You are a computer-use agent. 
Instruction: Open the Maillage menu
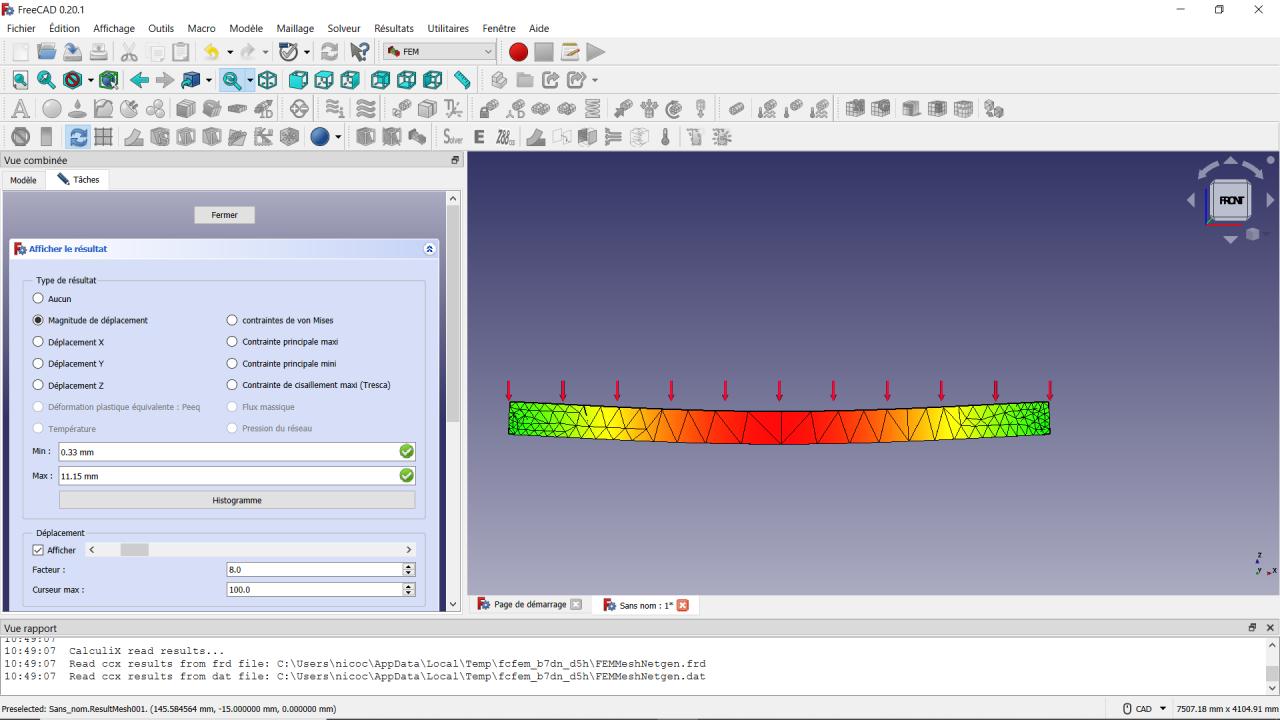[295, 28]
